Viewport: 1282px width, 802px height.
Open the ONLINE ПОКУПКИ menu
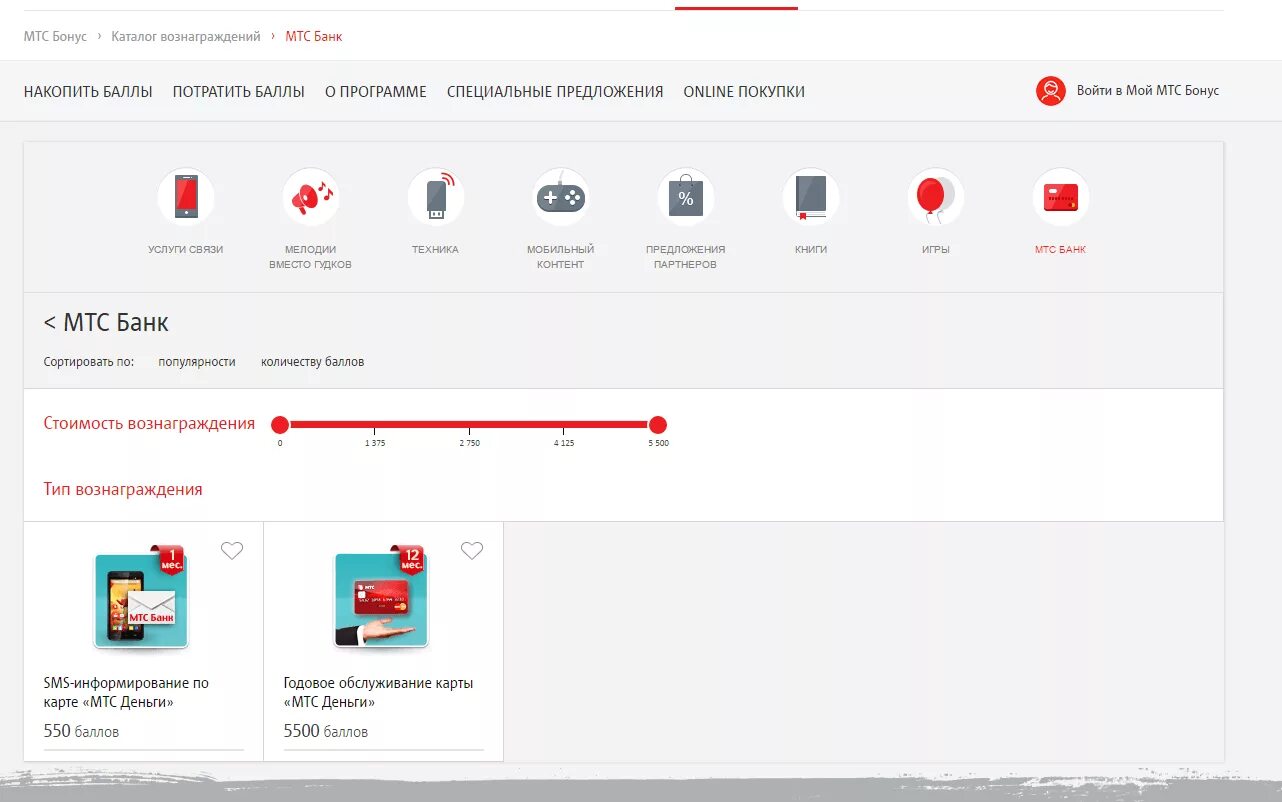744,92
